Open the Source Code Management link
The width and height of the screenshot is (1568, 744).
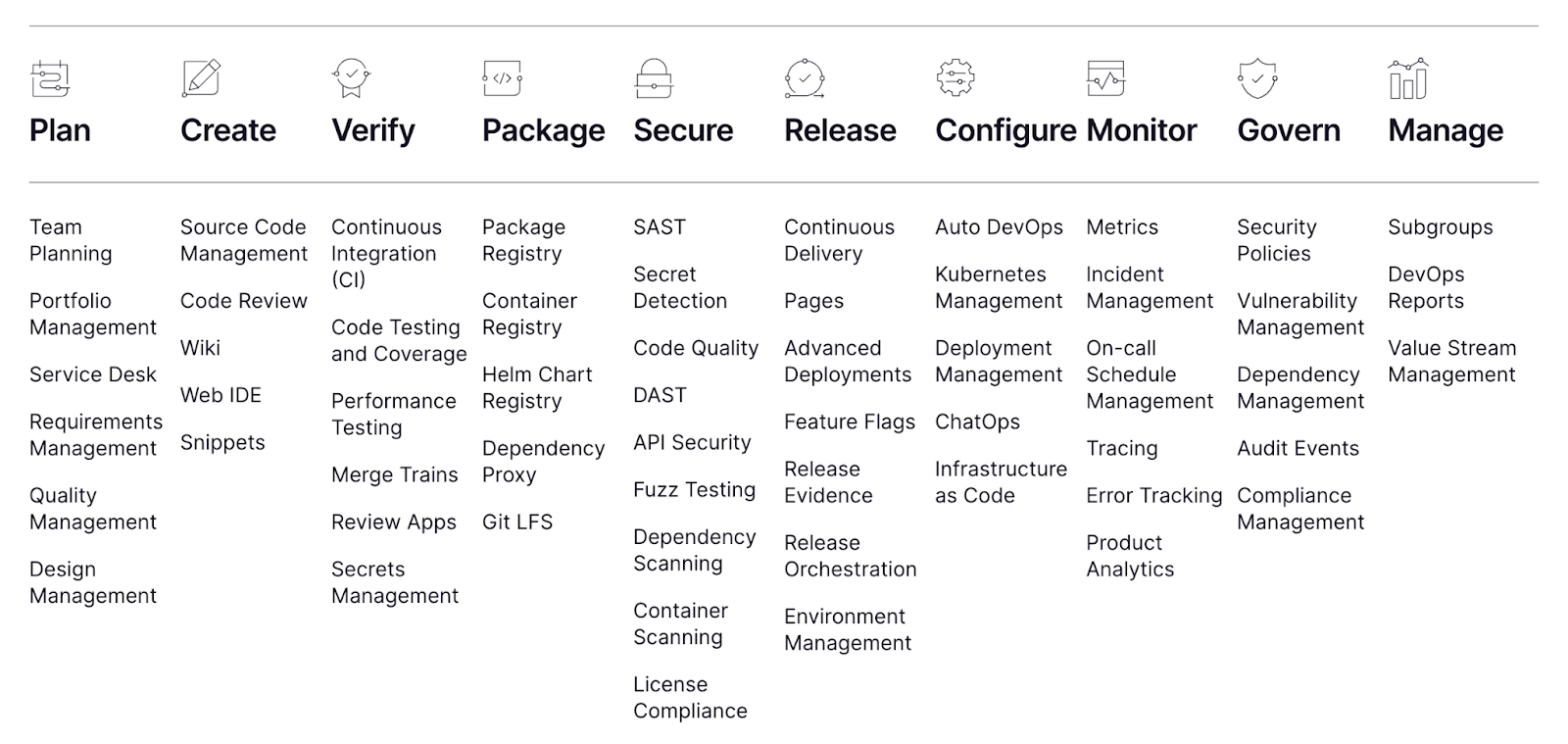(x=243, y=240)
